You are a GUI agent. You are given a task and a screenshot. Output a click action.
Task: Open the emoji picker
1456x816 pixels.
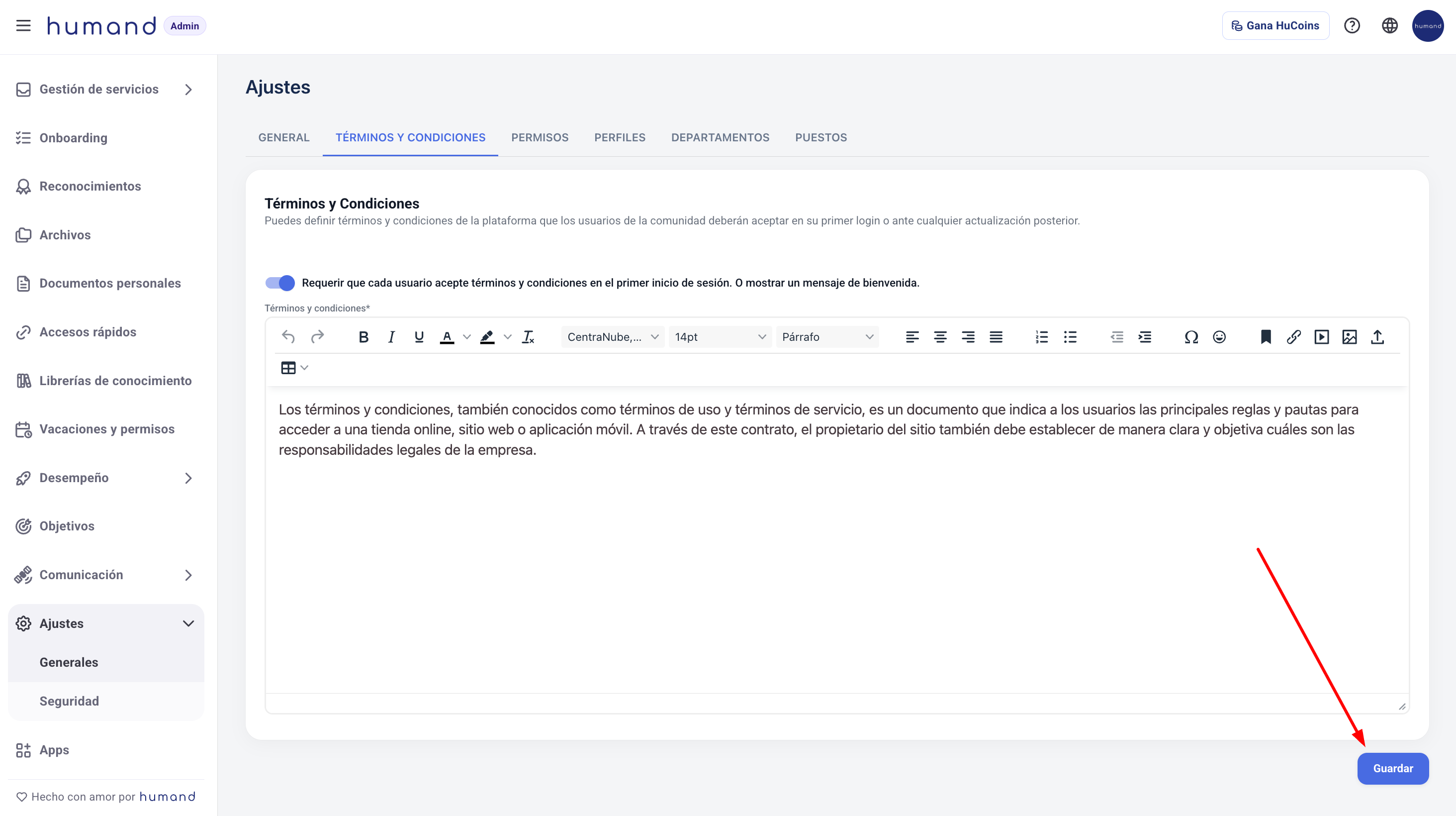coord(1219,337)
